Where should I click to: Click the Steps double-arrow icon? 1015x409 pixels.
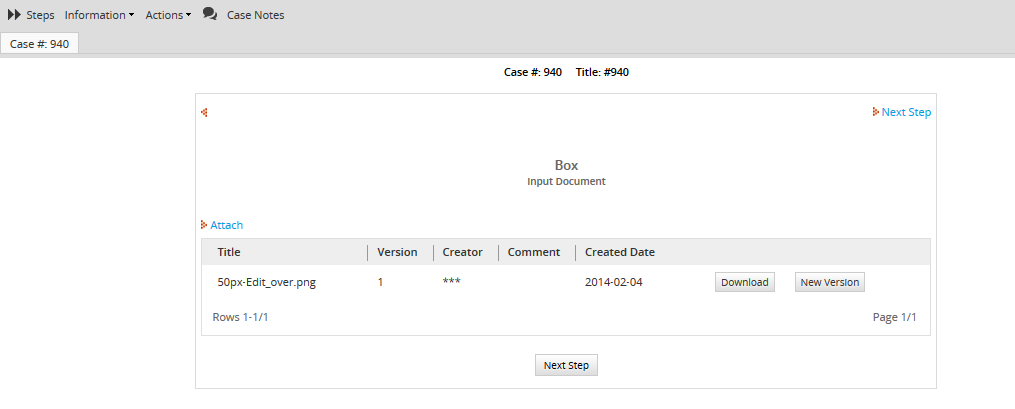(x=14, y=15)
